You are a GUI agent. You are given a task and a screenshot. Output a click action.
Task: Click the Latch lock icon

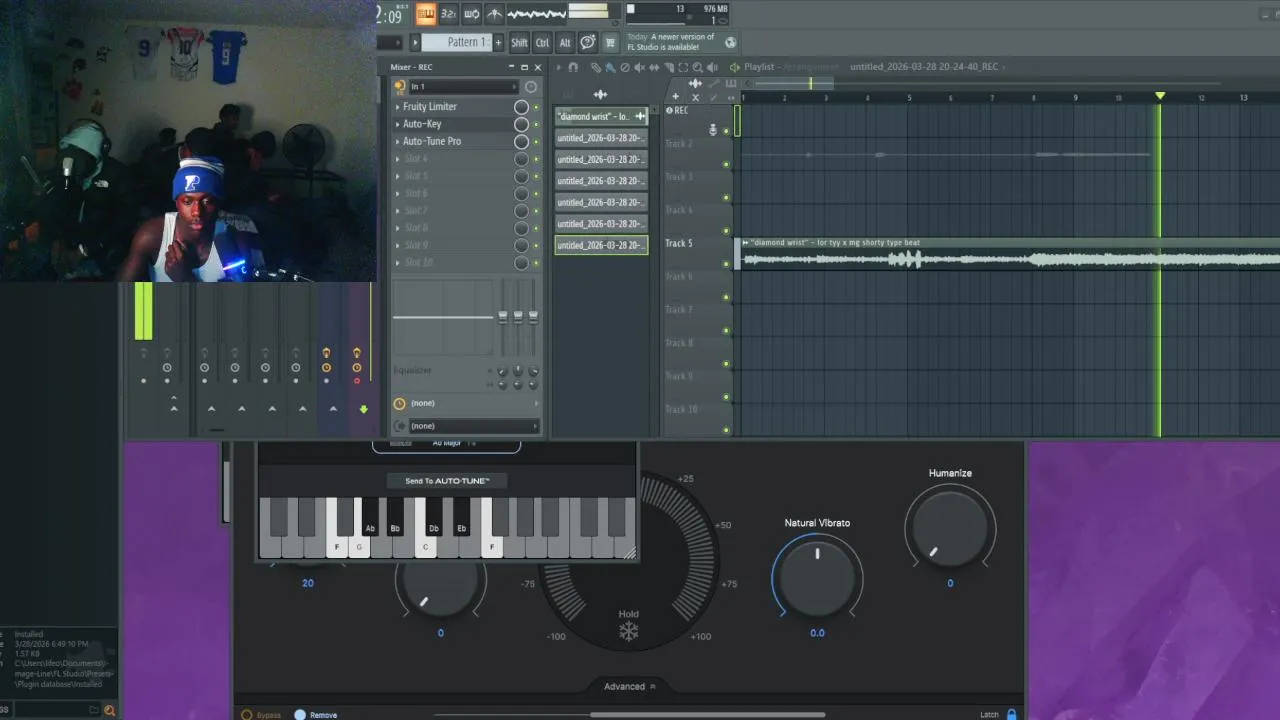1011,714
